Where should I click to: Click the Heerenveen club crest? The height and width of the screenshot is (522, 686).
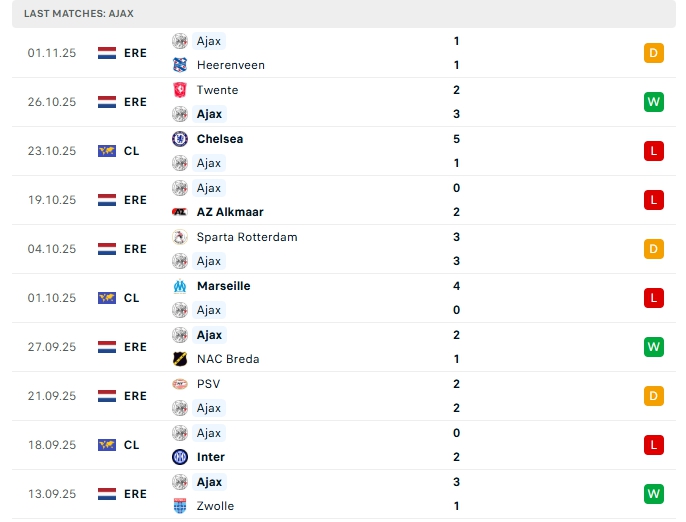click(180, 65)
